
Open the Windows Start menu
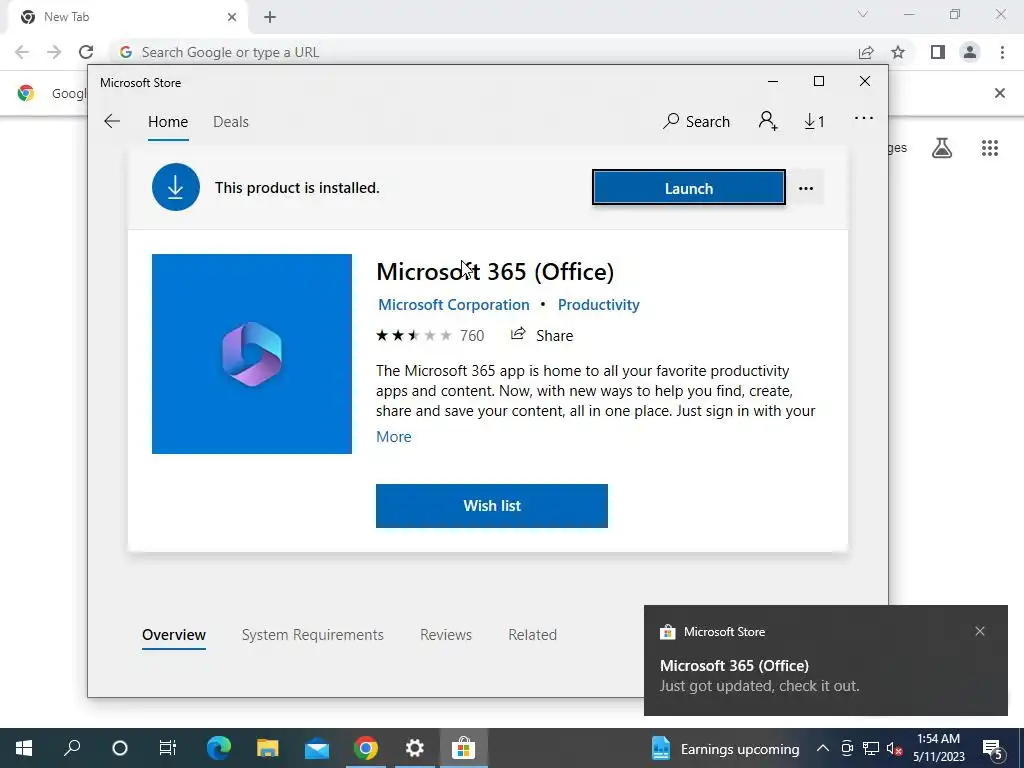point(24,748)
